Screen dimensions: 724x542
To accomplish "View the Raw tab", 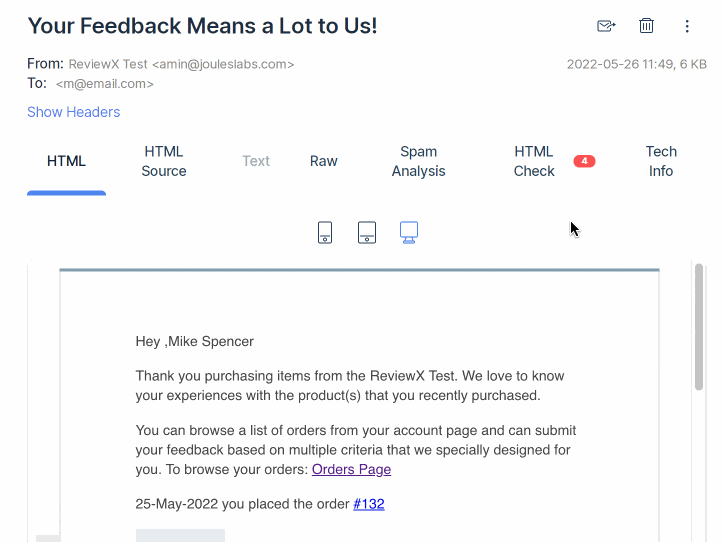I will [324, 161].
